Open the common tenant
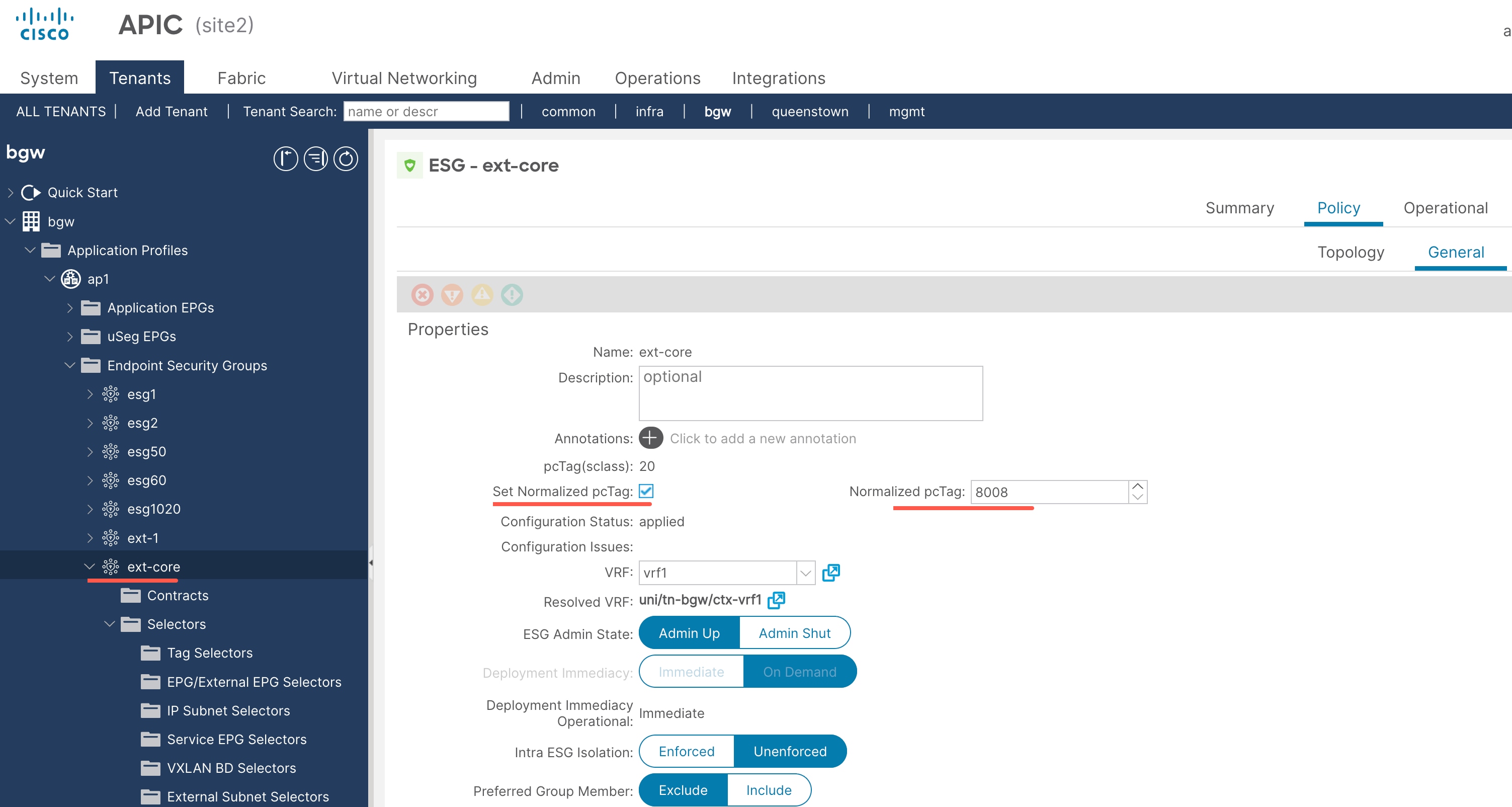Viewport: 1512px width, 807px height. coord(568,112)
